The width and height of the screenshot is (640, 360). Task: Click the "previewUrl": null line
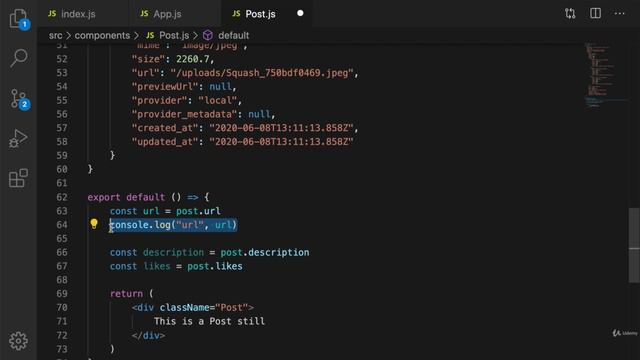tap(184, 87)
